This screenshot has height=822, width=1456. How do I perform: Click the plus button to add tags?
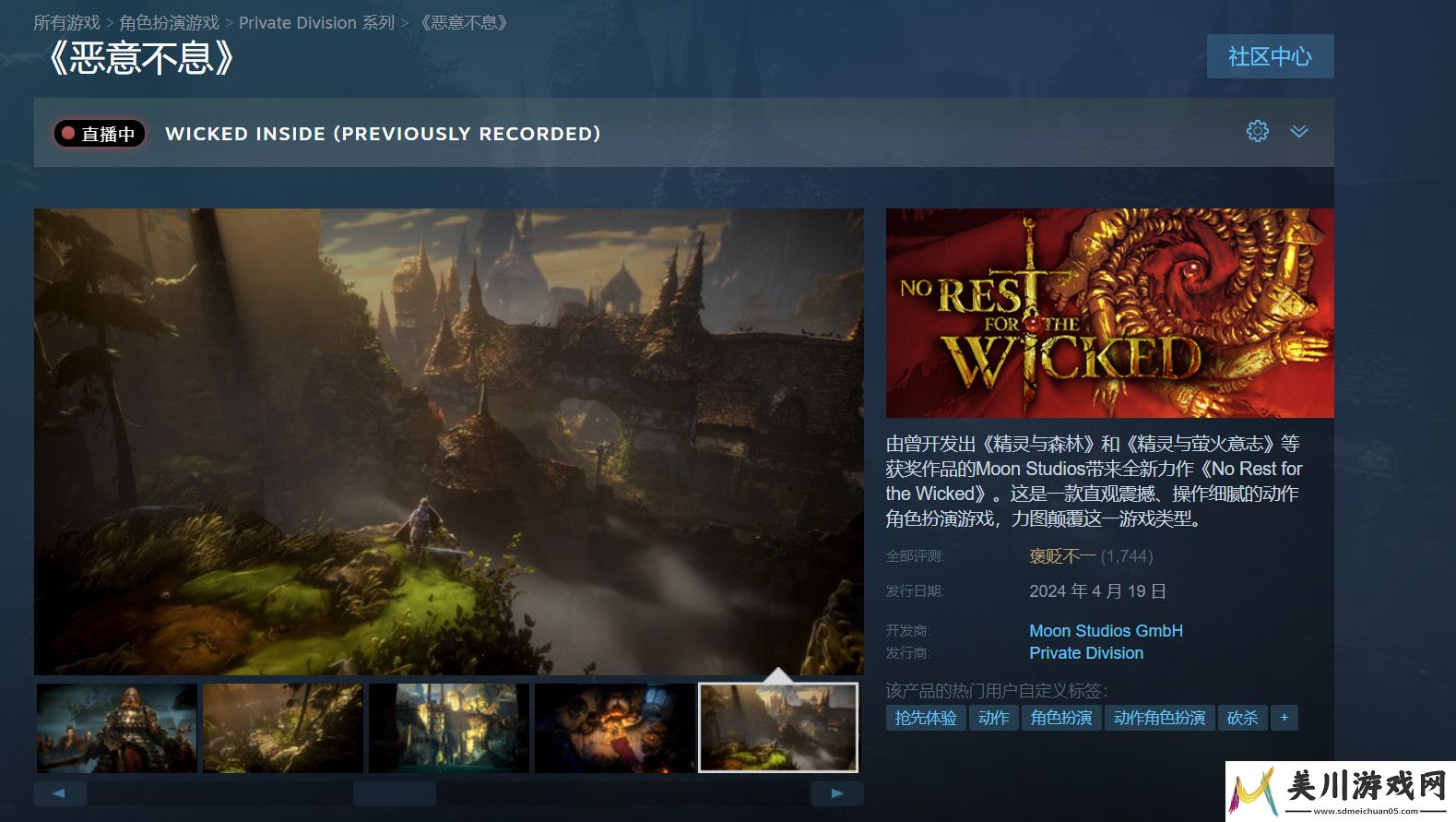pos(1284,718)
